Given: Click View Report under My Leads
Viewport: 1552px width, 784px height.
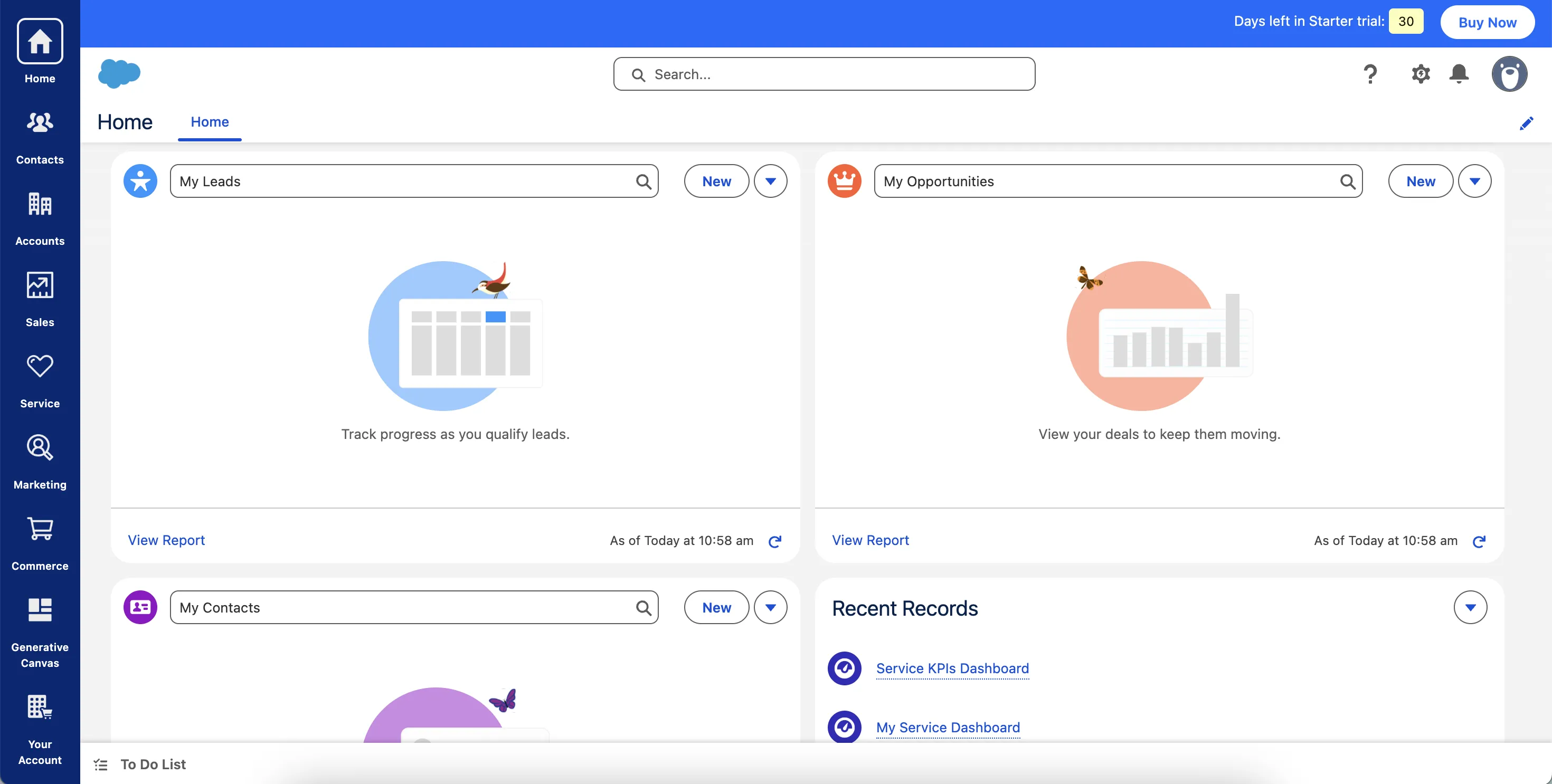Looking at the screenshot, I should [166, 540].
